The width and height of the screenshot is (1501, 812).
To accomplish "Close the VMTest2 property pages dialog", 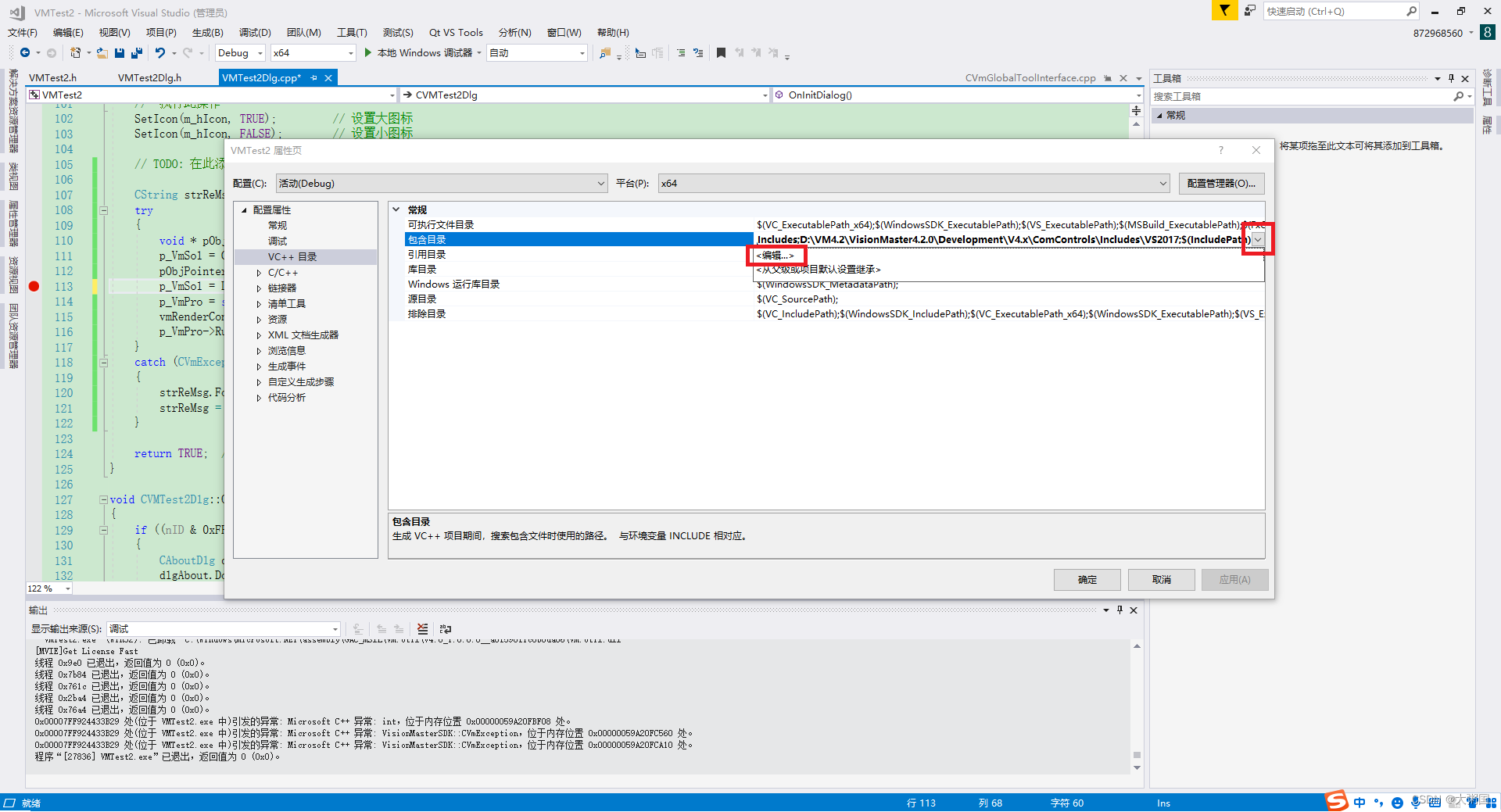I will [1256, 150].
